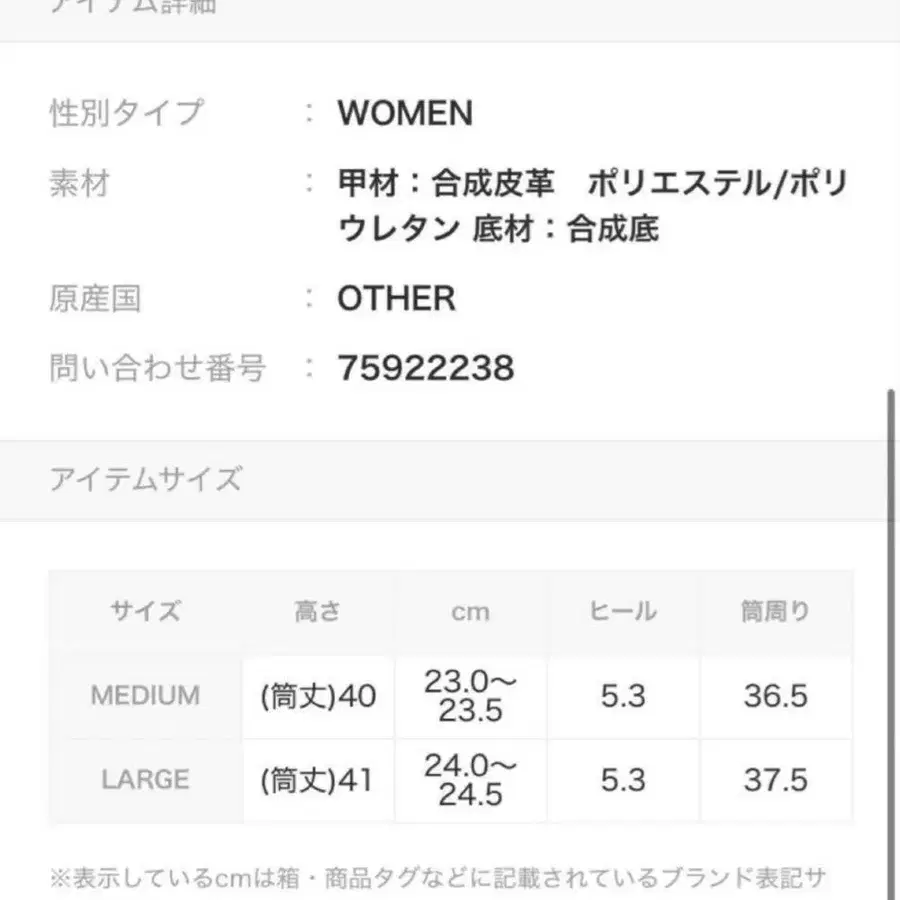Click the 高さ column header
This screenshot has height=900, width=900.
tap(318, 612)
